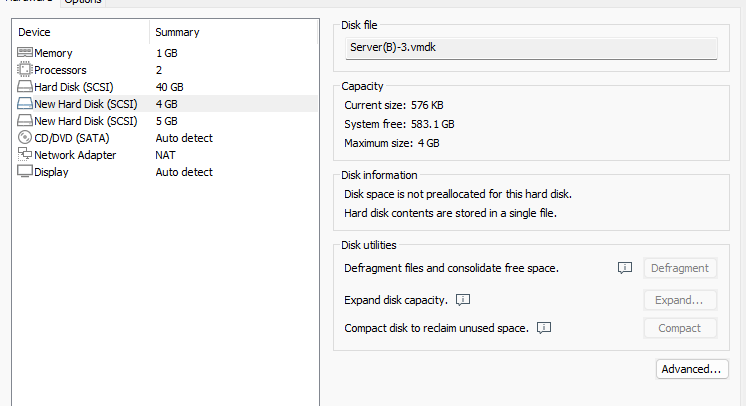Click the NAT summary value
The image size is (746, 406).
tap(165, 155)
